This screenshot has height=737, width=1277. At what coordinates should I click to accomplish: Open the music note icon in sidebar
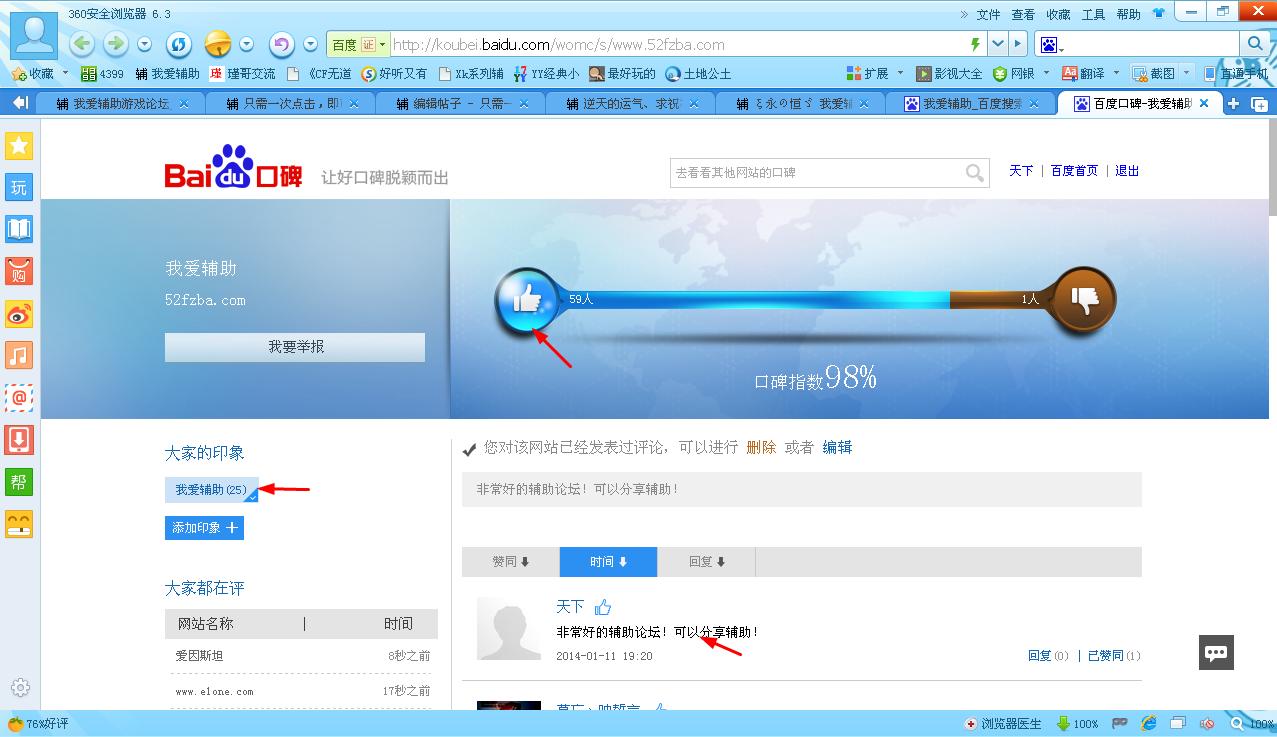[x=19, y=355]
